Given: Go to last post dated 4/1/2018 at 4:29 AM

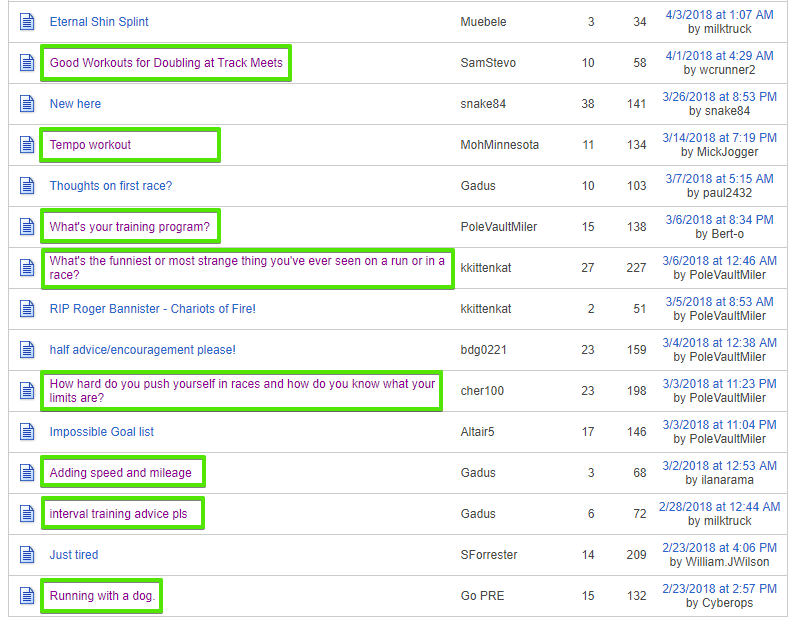Looking at the screenshot, I should click(720, 56).
